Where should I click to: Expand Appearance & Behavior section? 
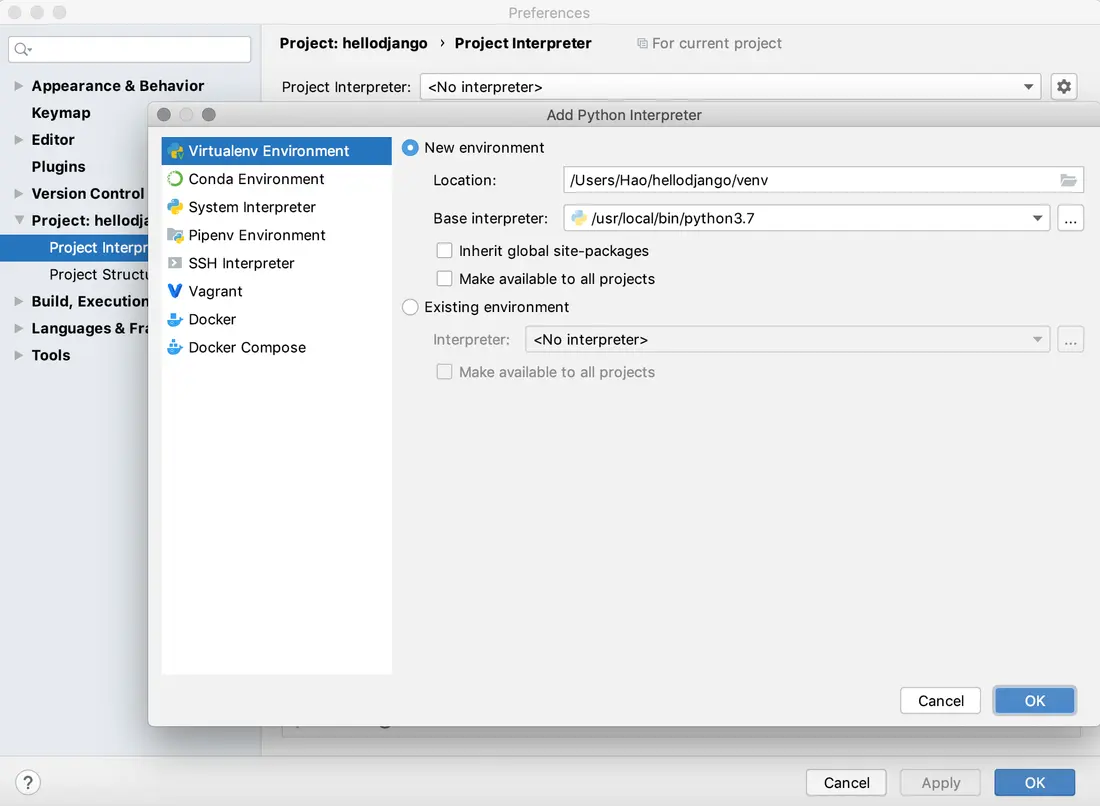(18, 86)
